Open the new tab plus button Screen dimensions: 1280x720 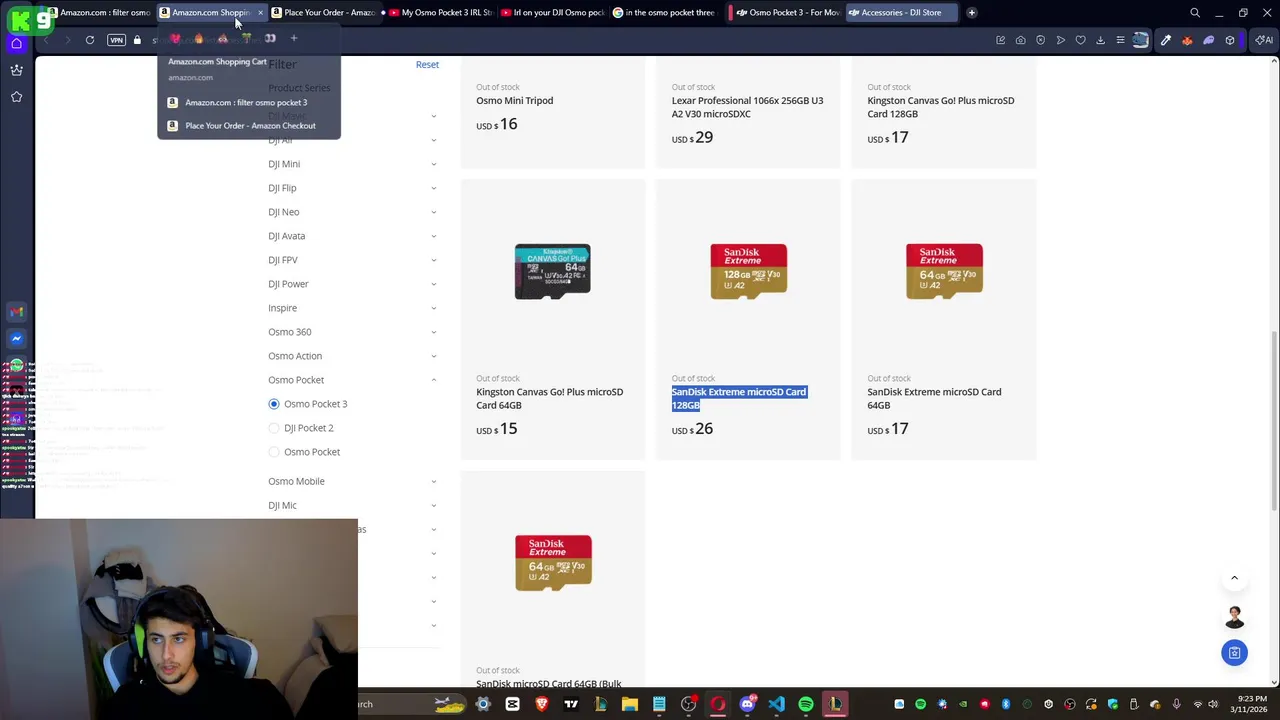tap(971, 13)
